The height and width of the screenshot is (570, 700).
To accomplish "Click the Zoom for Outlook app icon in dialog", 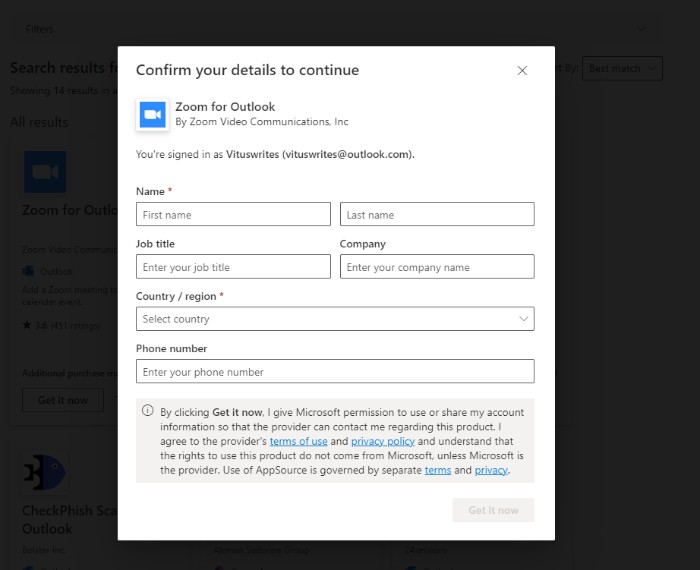I will click(152, 115).
